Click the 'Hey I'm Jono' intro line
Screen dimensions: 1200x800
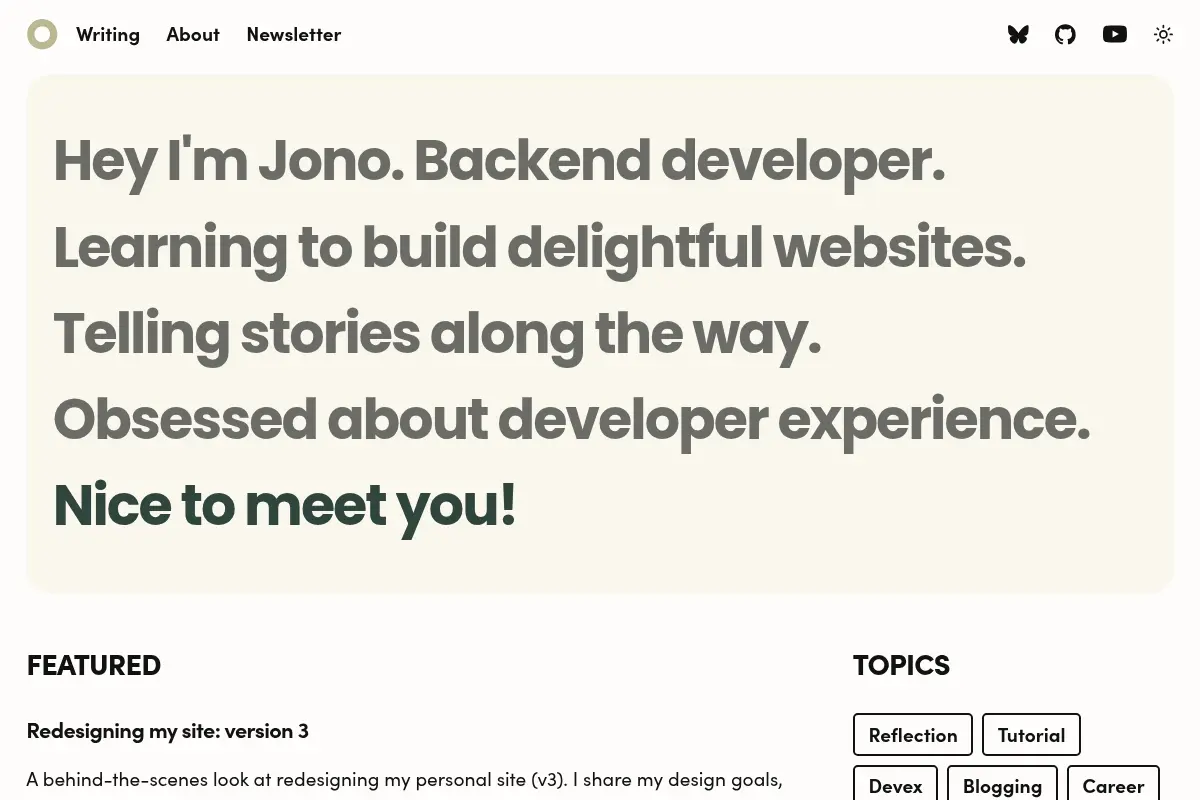499,161
